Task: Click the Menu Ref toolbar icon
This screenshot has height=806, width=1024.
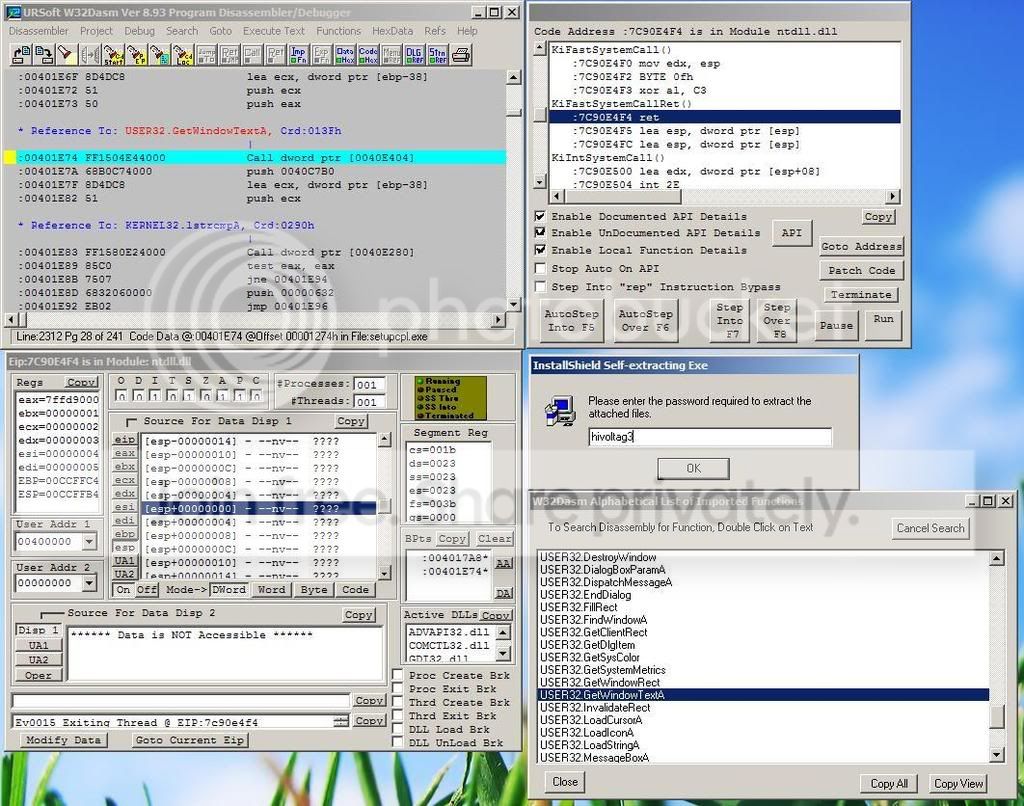Action: click(391, 55)
